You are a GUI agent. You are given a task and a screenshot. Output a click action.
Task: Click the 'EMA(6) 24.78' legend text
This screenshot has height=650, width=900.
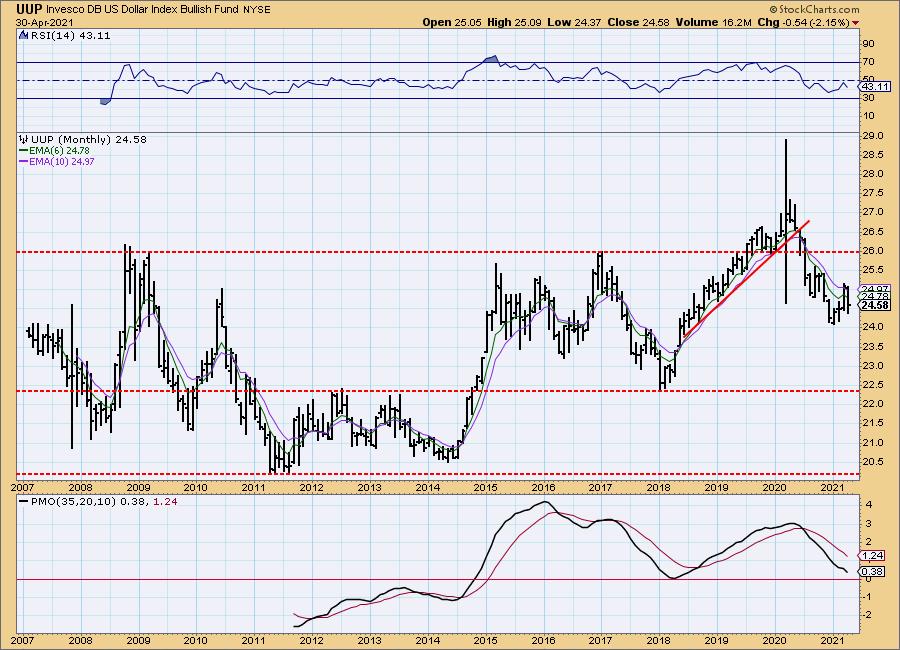point(59,150)
